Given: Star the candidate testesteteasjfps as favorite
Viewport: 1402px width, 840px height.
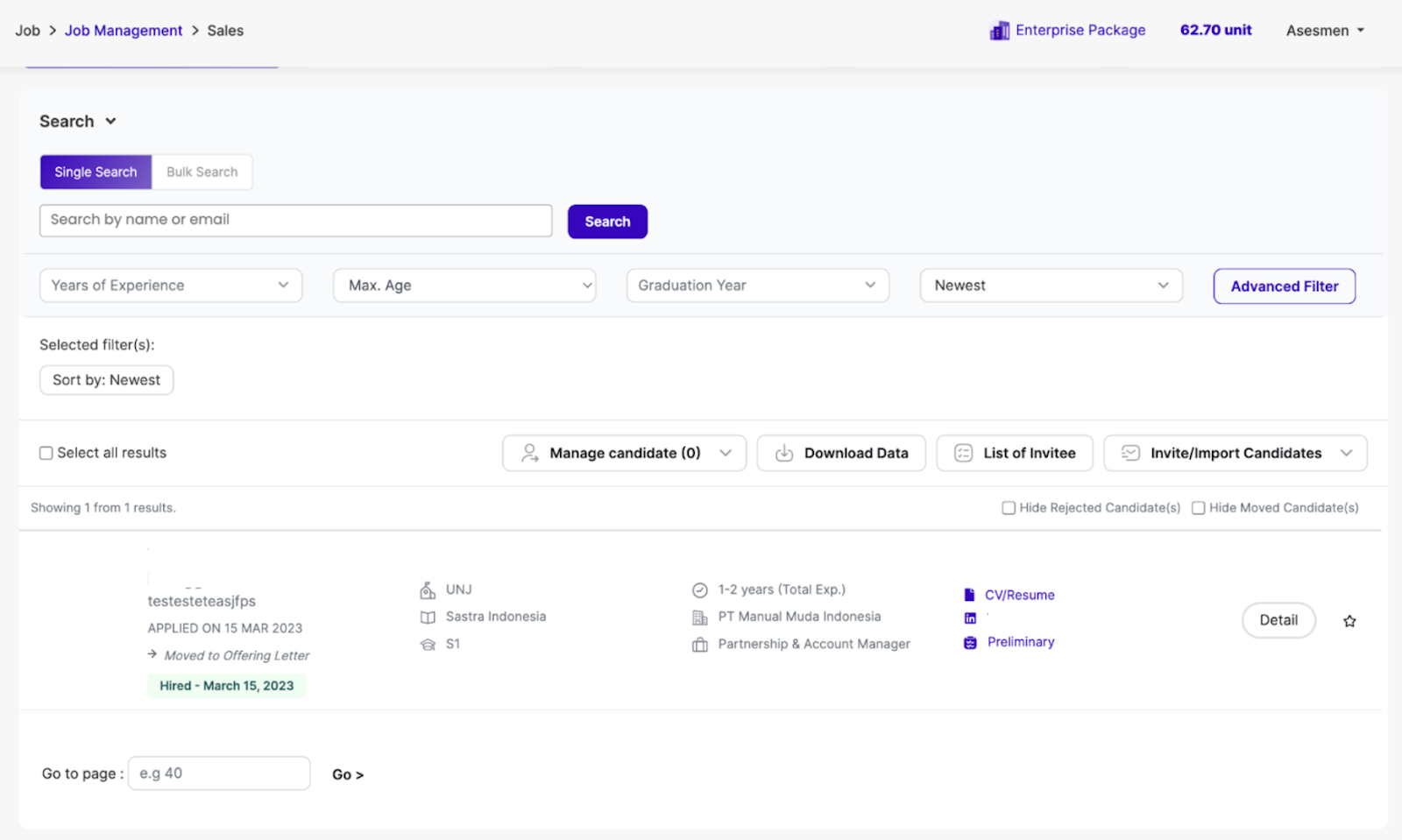Looking at the screenshot, I should [1349, 621].
